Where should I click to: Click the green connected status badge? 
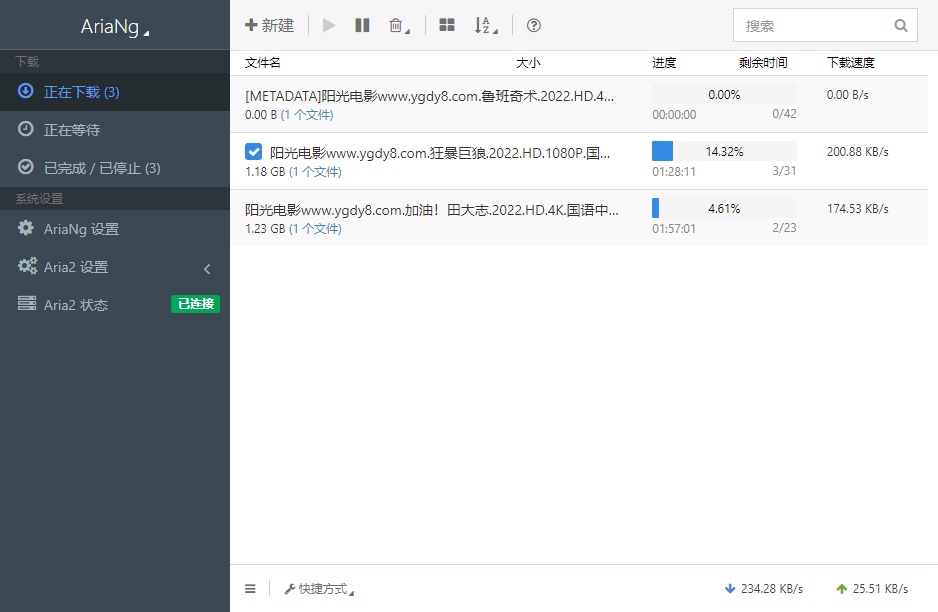tap(196, 304)
